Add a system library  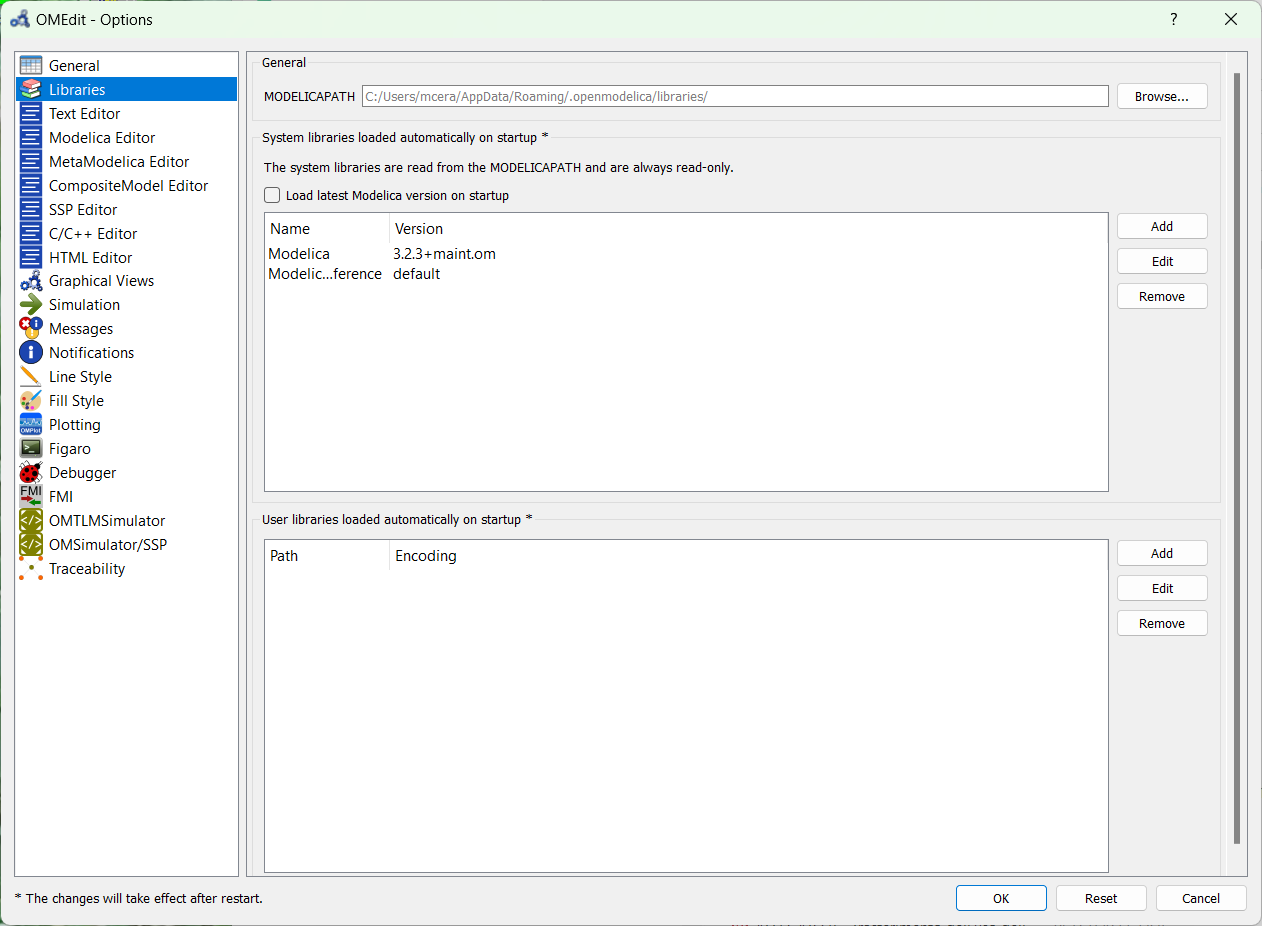click(1162, 226)
